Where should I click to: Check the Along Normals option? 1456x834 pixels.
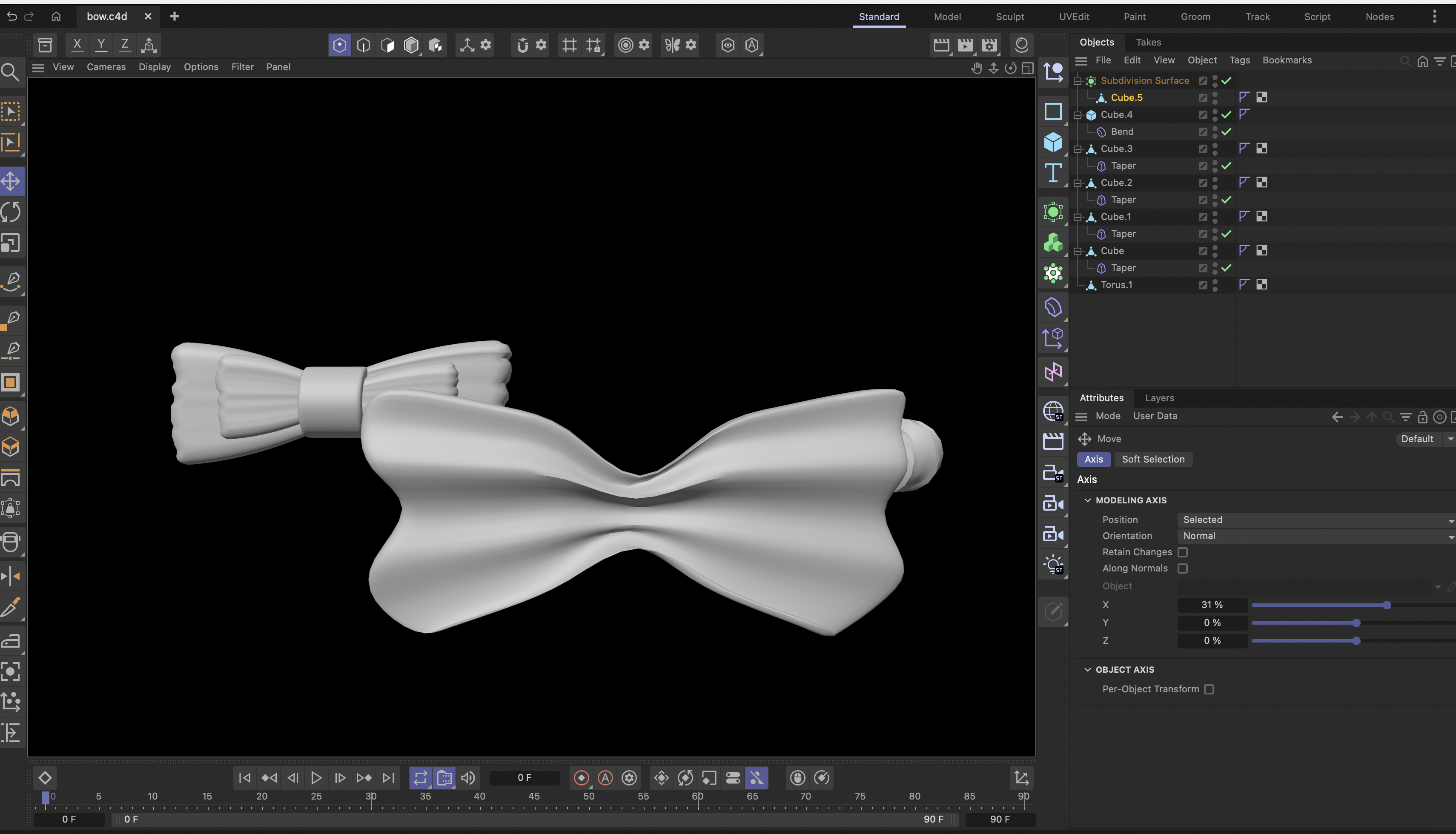tap(1182, 568)
